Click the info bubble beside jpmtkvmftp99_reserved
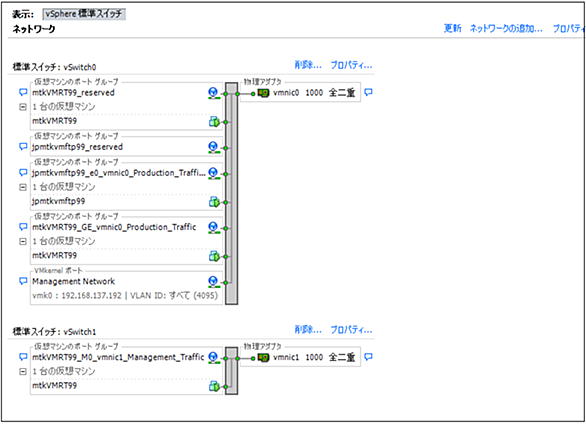Viewport: 586px width, 424px height. pos(23,146)
